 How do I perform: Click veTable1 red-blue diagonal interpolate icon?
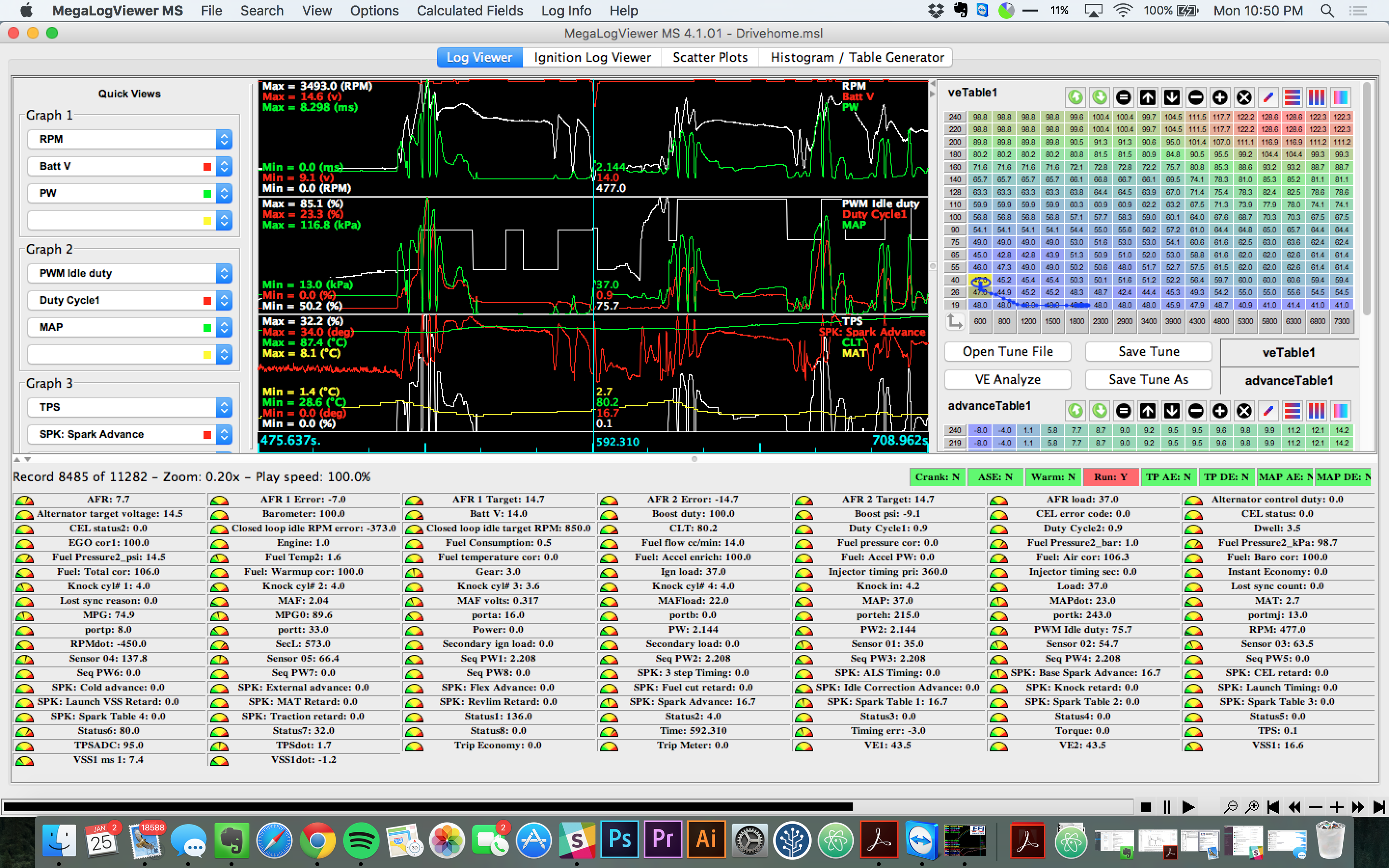click(x=1268, y=97)
